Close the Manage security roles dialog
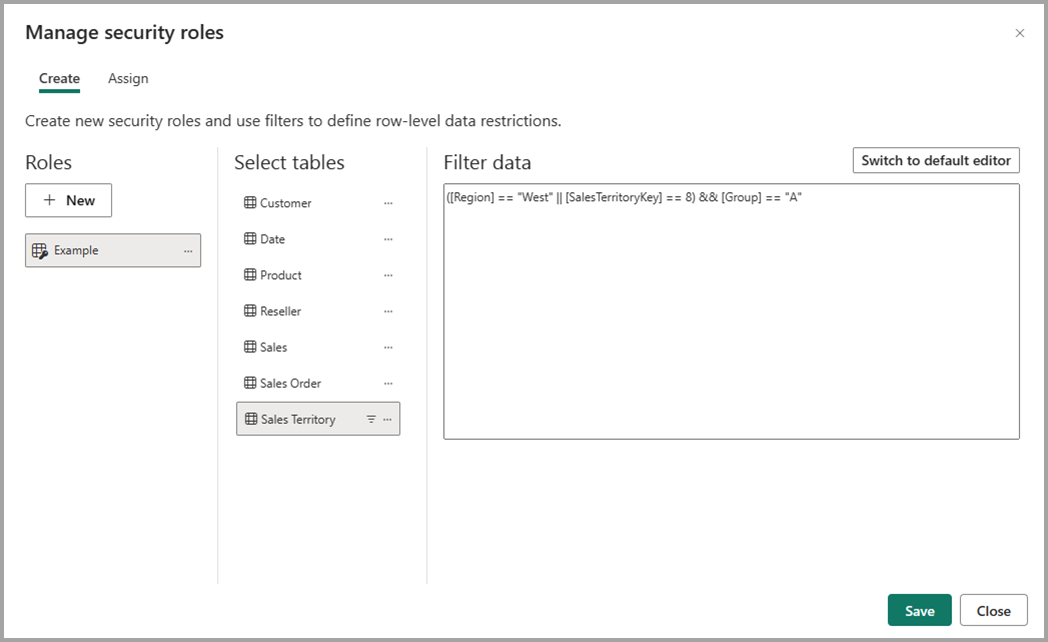1048x642 pixels. pyautogui.click(x=1020, y=33)
